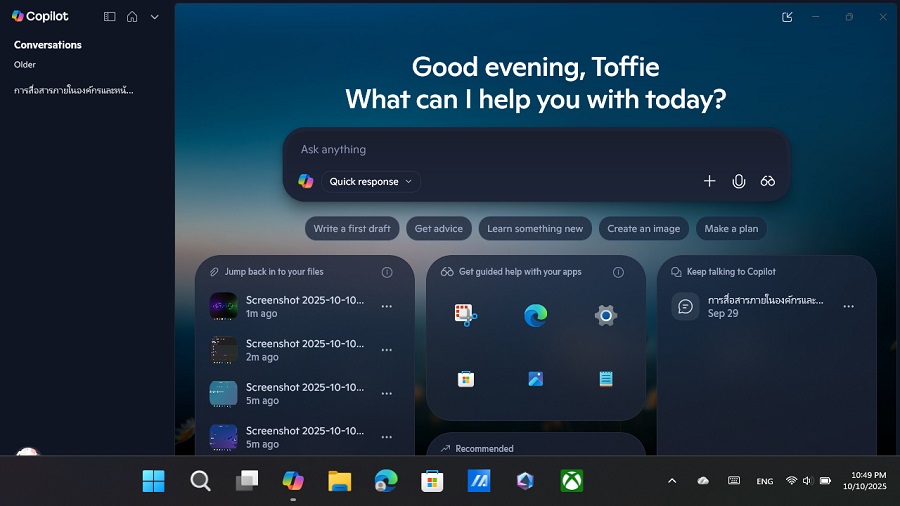900x506 pixels.
Task: Select the Create an image suggestion
Action: (x=643, y=229)
